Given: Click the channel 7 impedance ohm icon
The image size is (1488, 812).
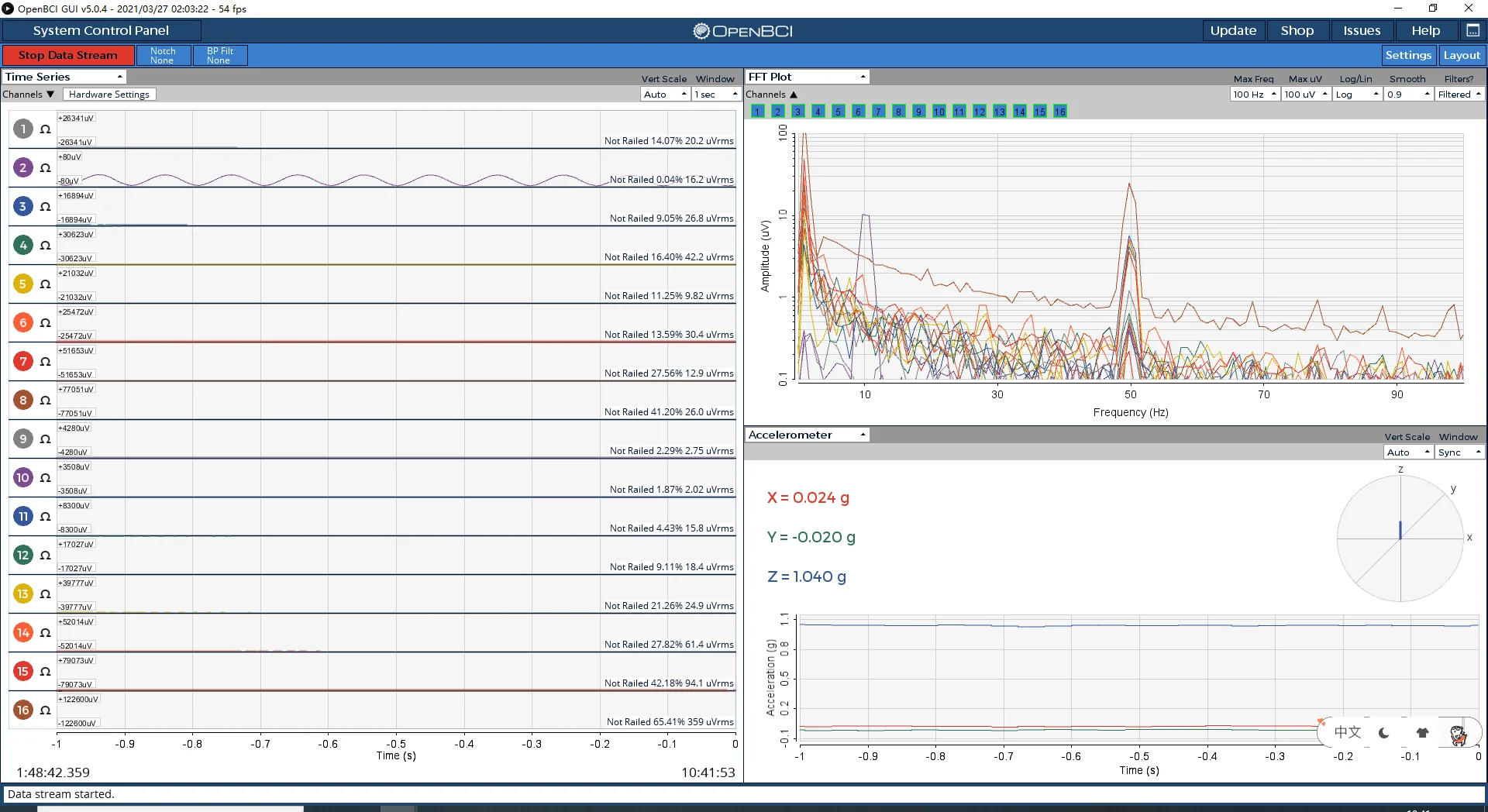Looking at the screenshot, I should pos(45,362).
